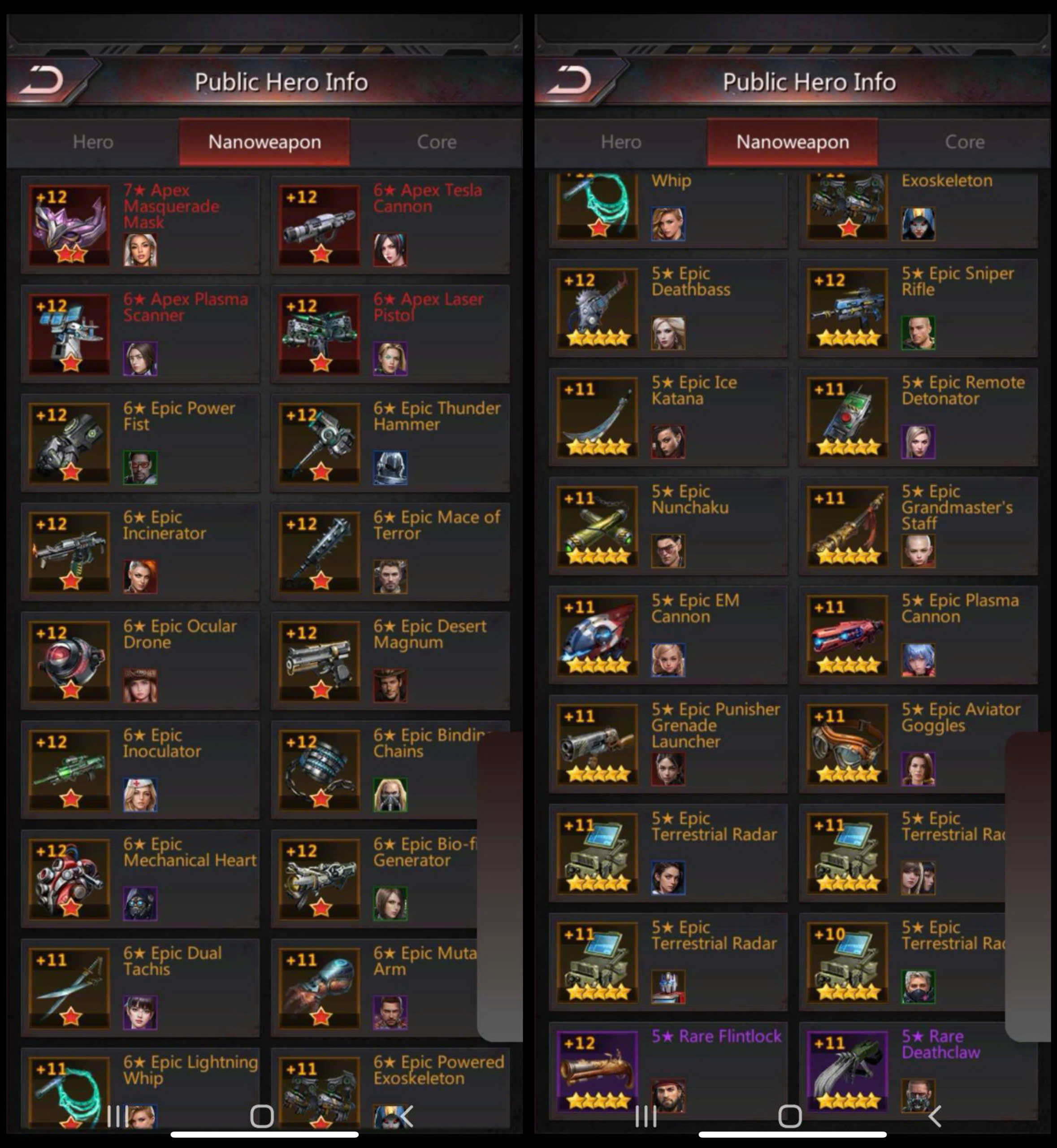Switch to the left panel Hero tab
The image size is (1057, 1148).
tap(93, 142)
